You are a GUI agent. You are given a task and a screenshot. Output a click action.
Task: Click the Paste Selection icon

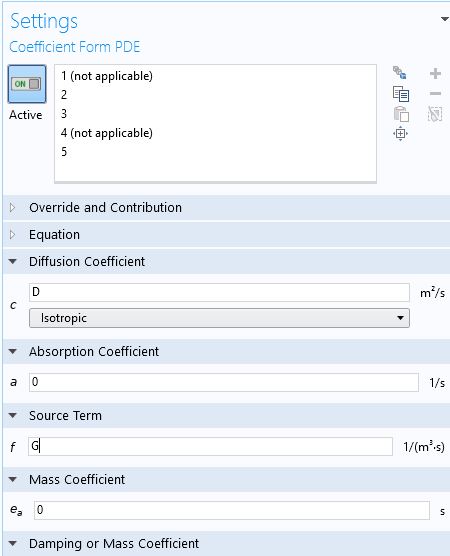[x=401, y=114]
